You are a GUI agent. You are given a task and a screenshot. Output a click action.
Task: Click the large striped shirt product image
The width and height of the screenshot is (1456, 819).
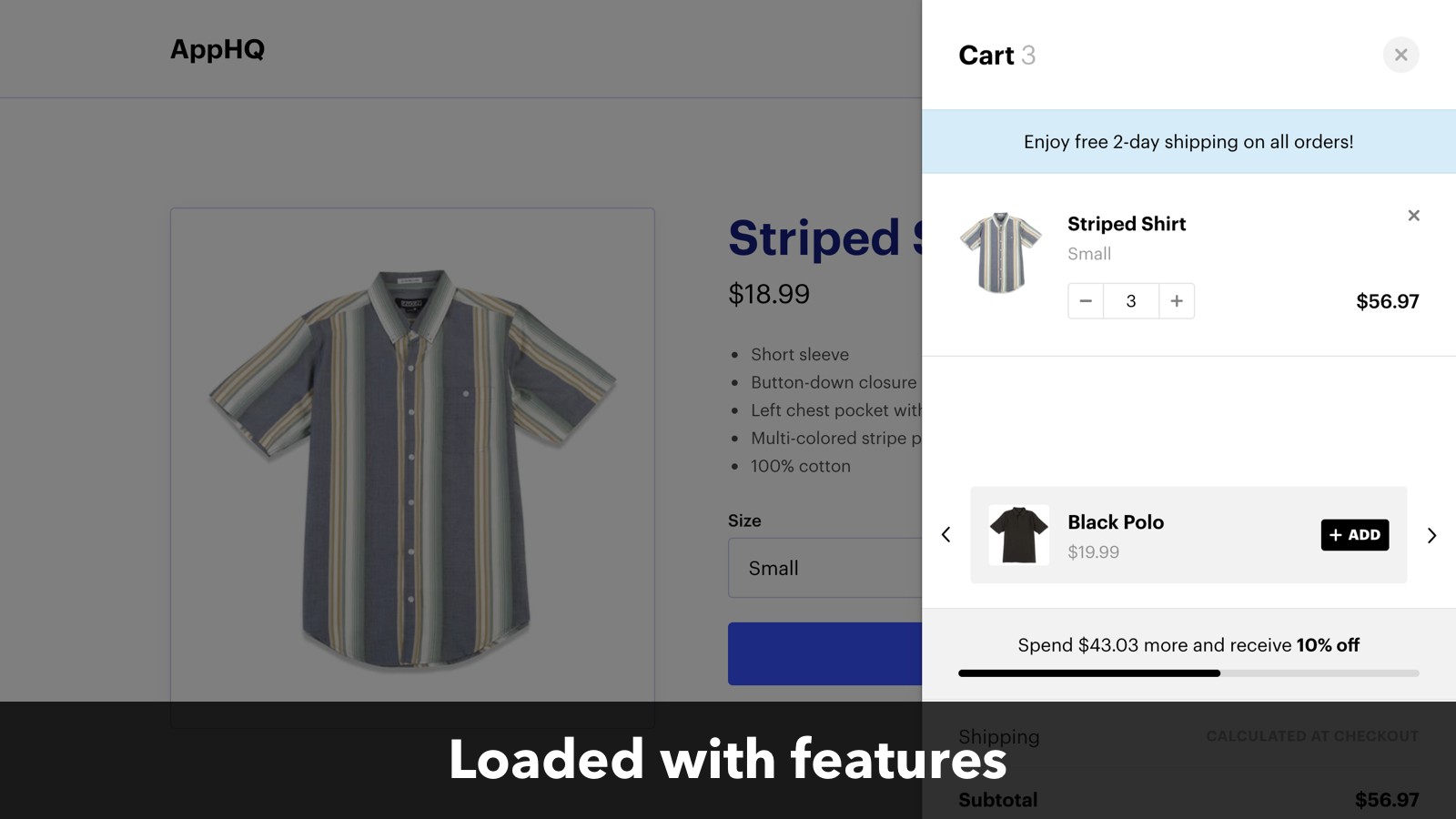click(412, 468)
